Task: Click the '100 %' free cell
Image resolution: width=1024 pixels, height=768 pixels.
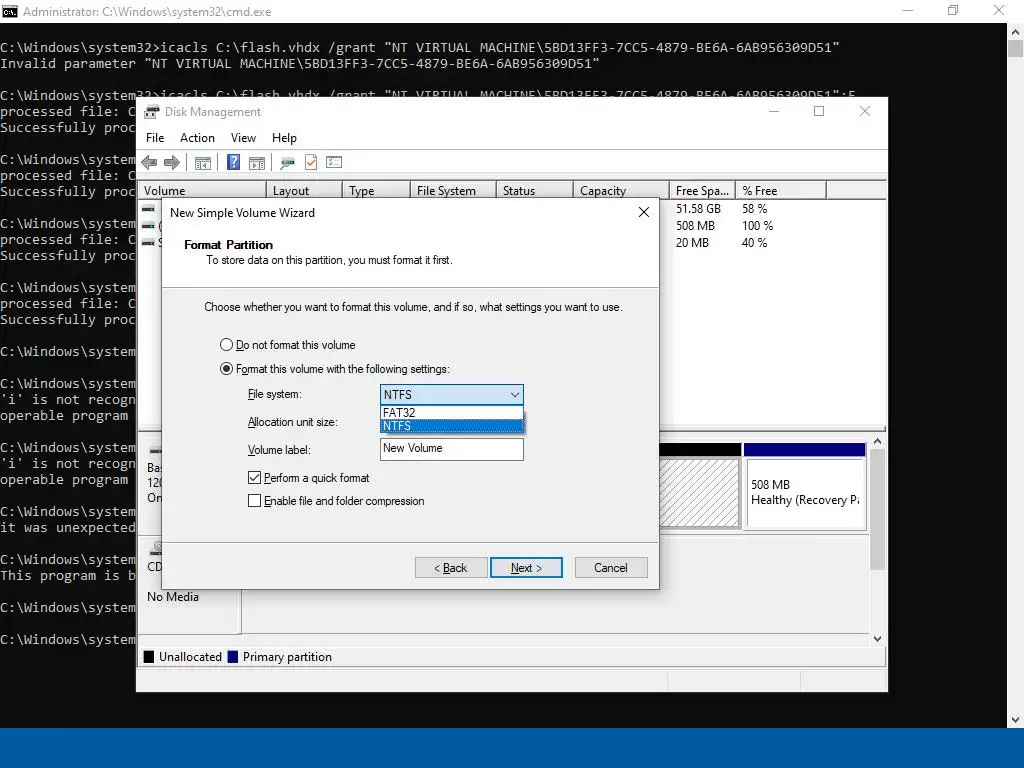Action: [758, 226]
